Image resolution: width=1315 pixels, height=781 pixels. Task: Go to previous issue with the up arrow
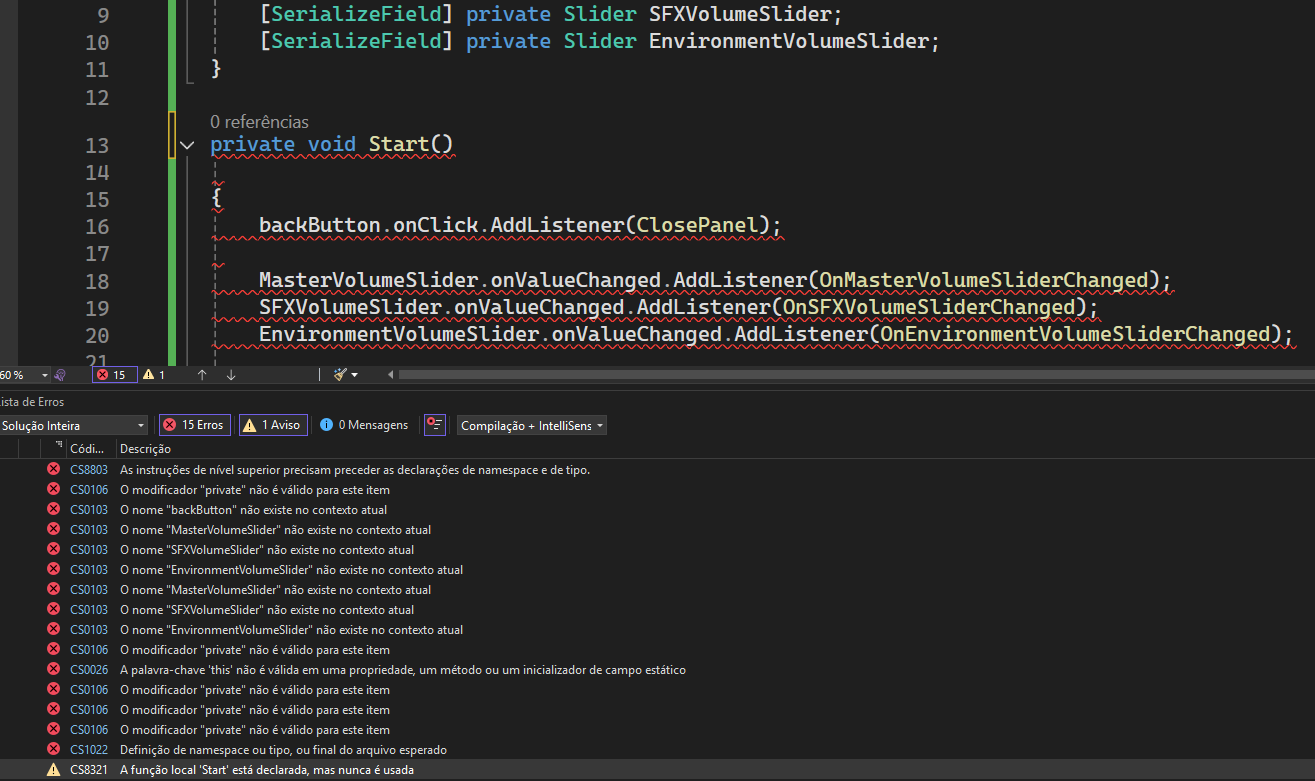coord(202,375)
